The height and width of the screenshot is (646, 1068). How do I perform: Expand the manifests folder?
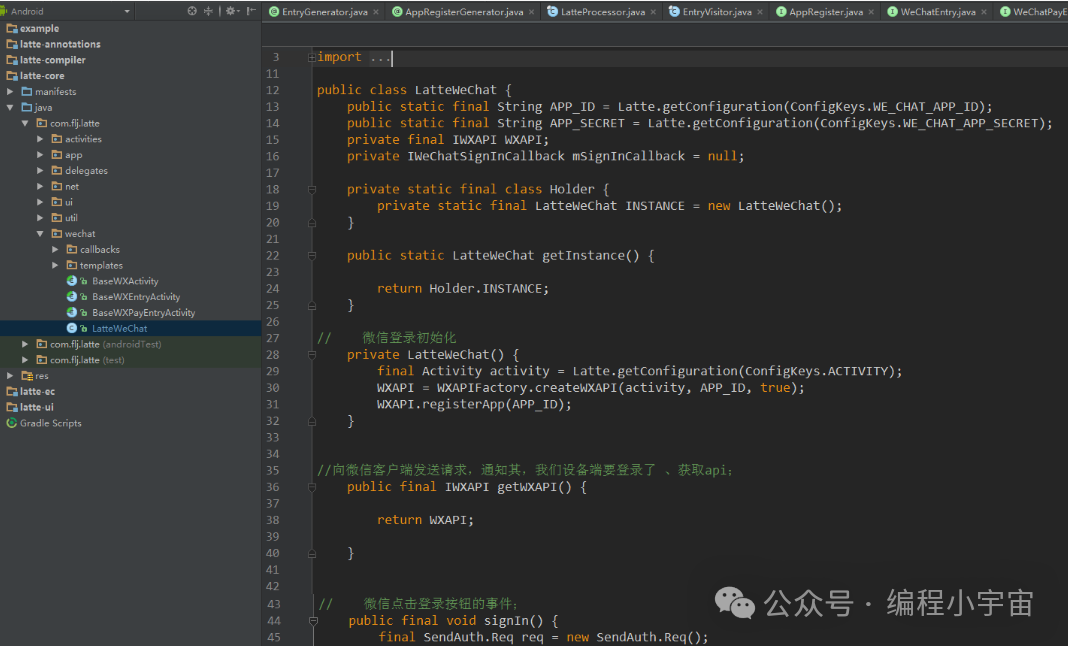(10, 92)
